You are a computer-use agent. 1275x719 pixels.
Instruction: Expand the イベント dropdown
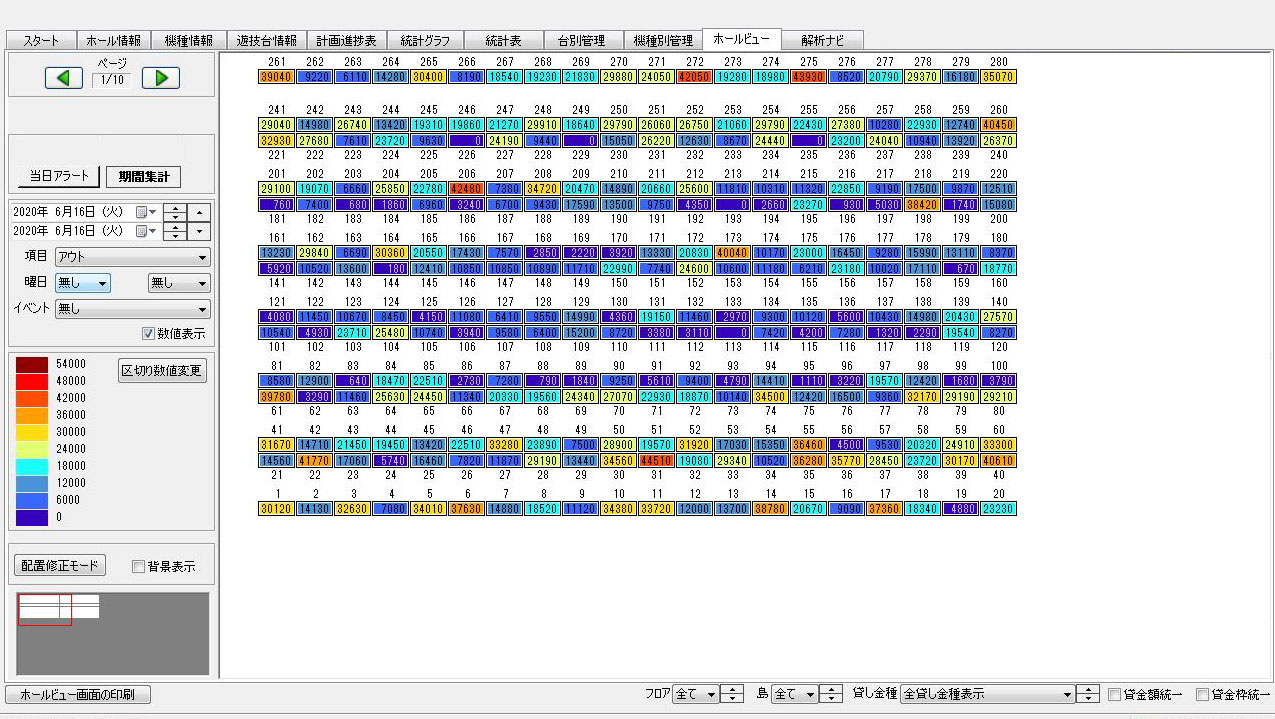(x=132, y=309)
